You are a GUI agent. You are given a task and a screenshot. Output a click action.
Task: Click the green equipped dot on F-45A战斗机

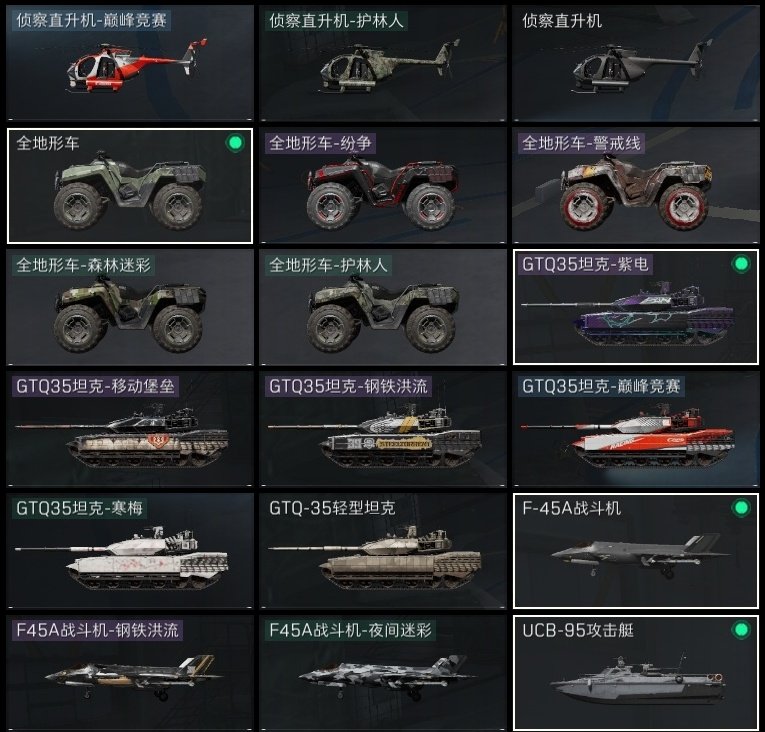tap(741, 508)
